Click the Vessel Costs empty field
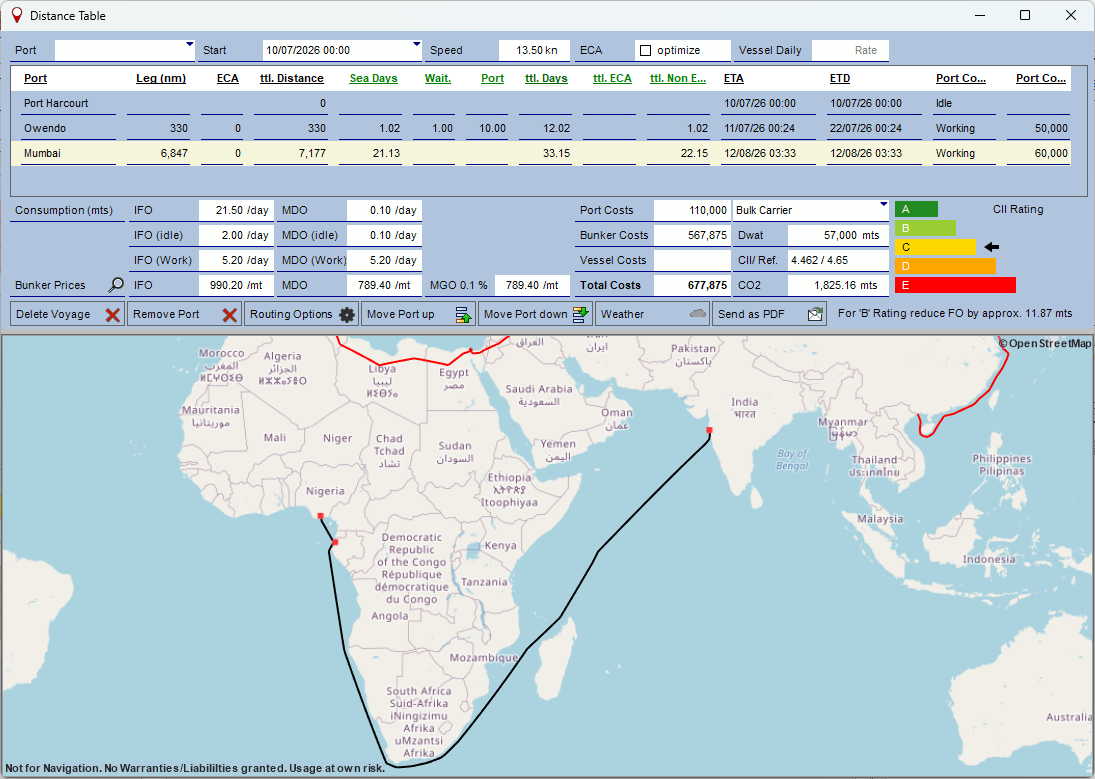Screen dimensions: 1095x779 [x=692, y=260]
